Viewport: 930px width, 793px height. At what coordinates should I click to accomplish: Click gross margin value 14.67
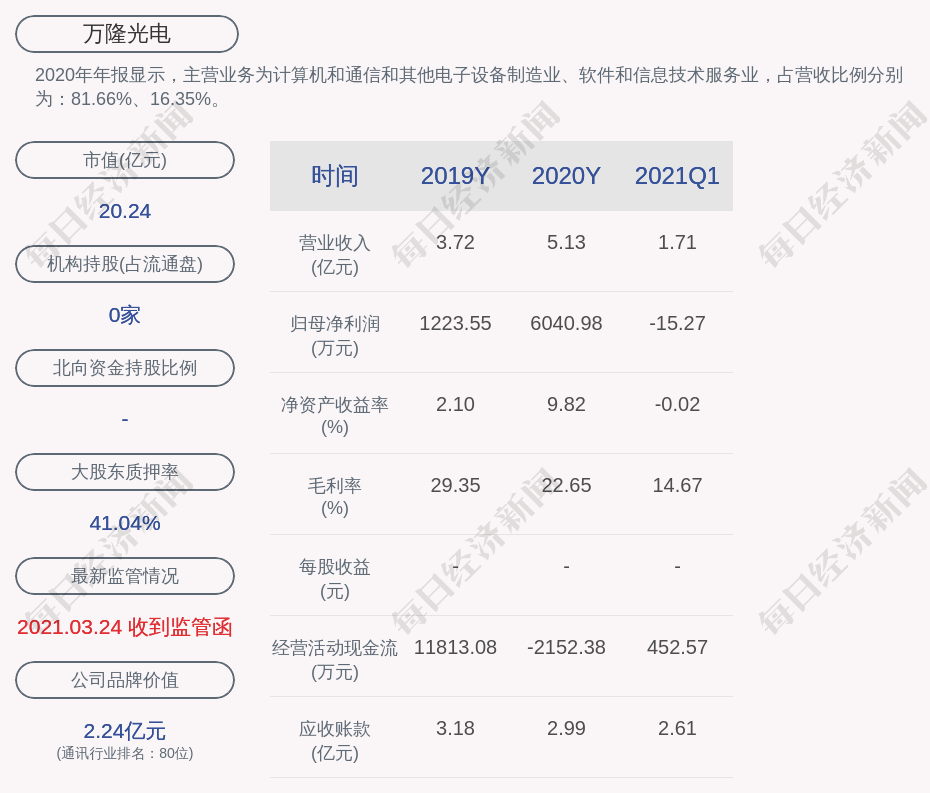click(677, 485)
